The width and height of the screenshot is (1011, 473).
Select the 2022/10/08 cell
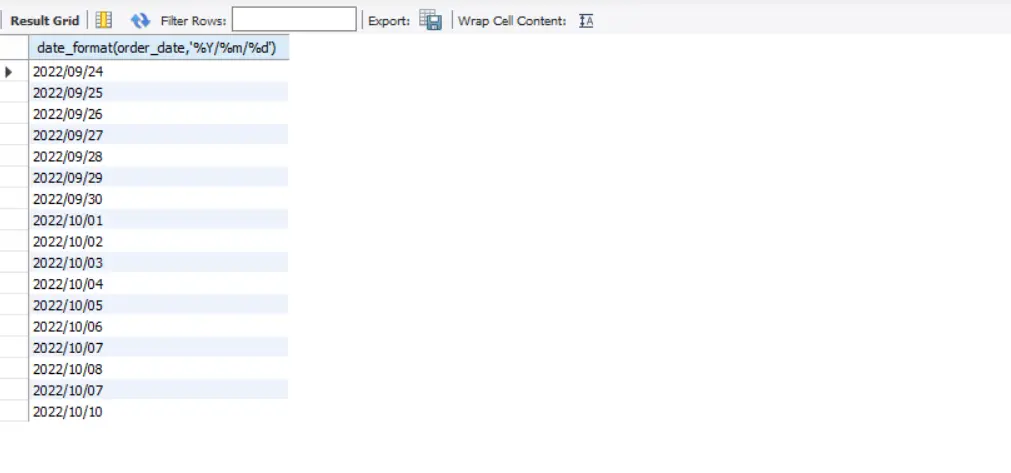pyautogui.click(x=68, y=369)
